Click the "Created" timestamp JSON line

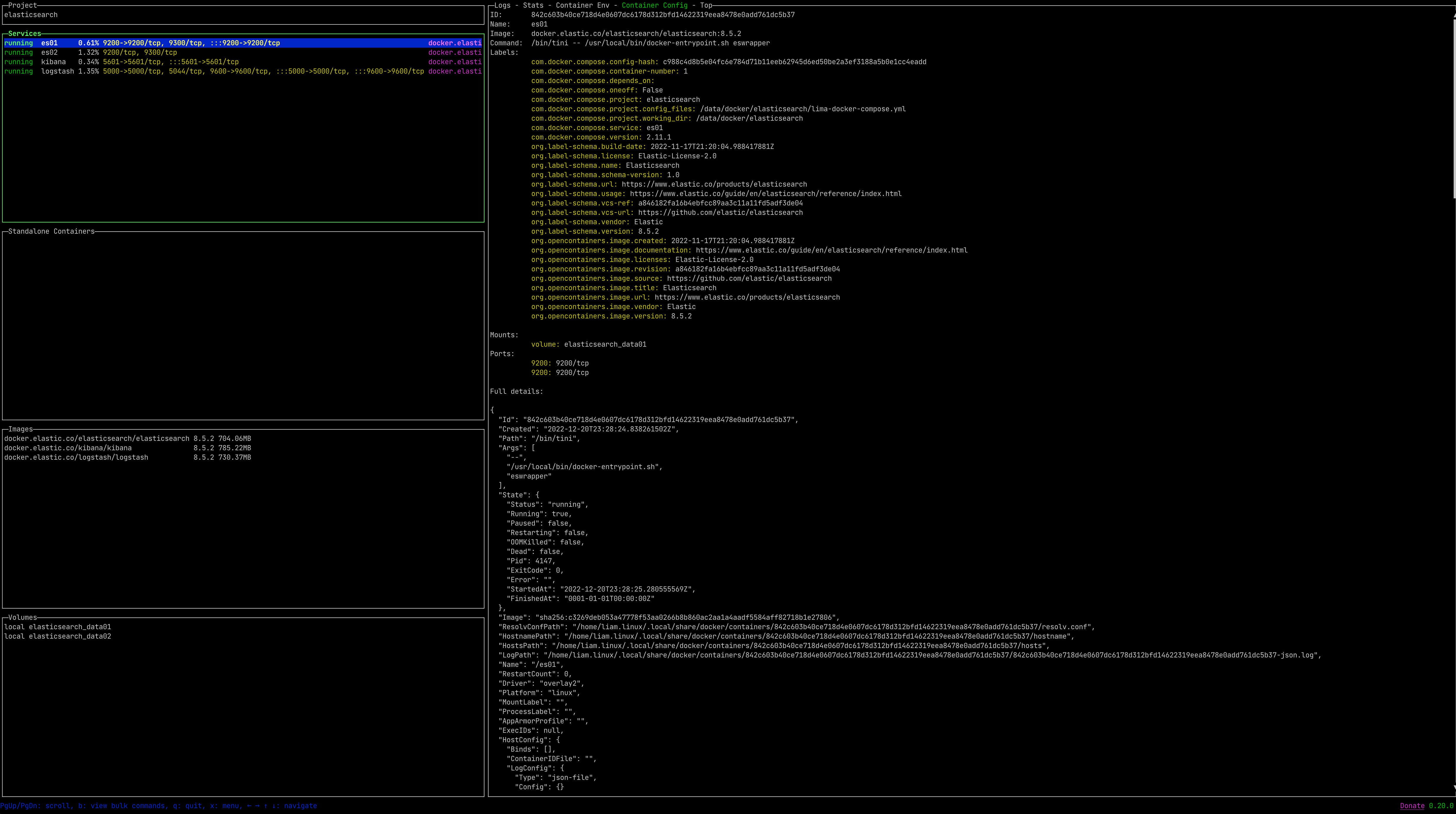pyautogui.click(x=588, y=429)
